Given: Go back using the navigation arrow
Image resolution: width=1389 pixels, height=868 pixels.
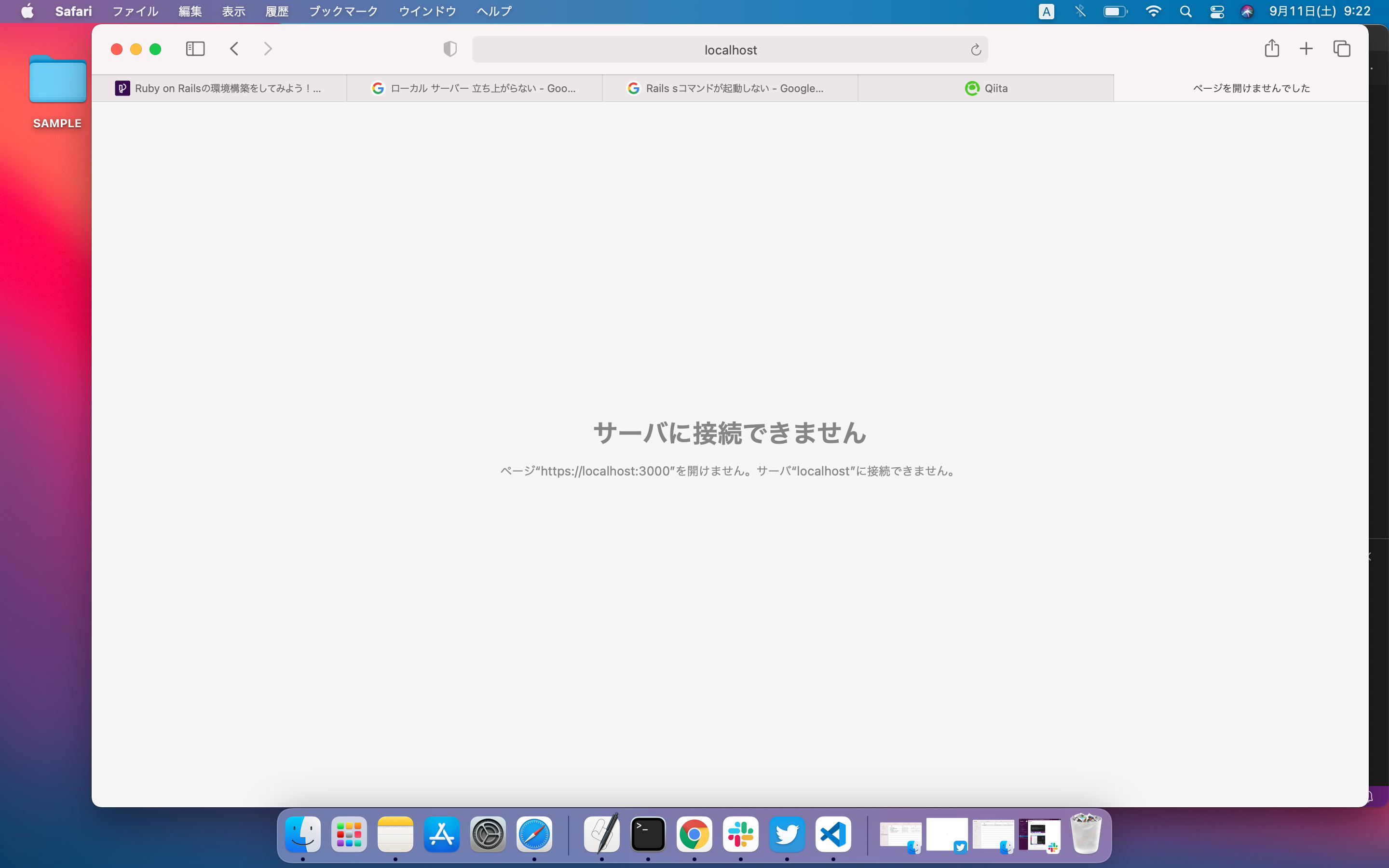Looking at the screenshot, I should pyautogui.click(x=234, y=49).
